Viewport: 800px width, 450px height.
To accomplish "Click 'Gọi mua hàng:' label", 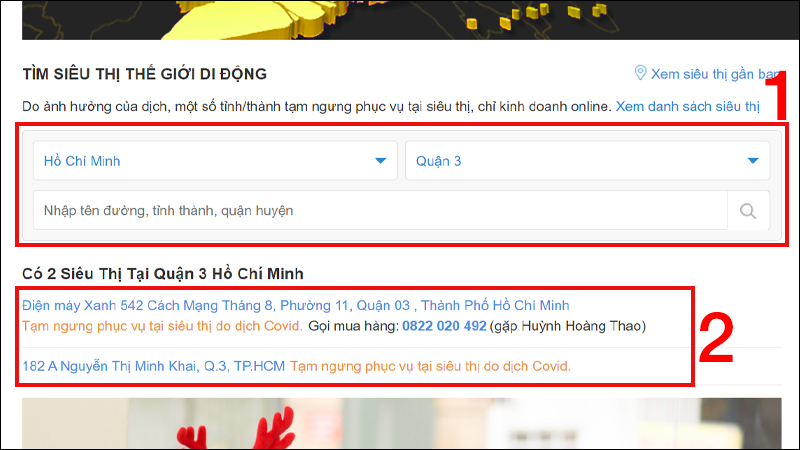I will tap(354, 326).
